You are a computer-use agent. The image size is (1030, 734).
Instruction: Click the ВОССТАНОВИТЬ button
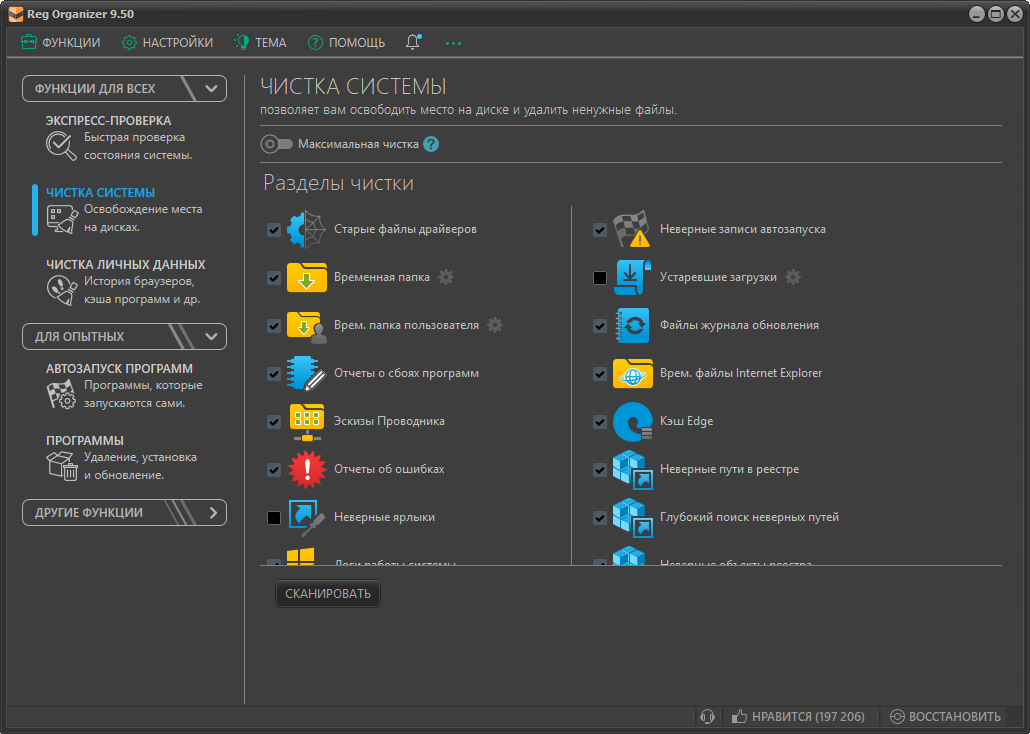coord(945,716)
